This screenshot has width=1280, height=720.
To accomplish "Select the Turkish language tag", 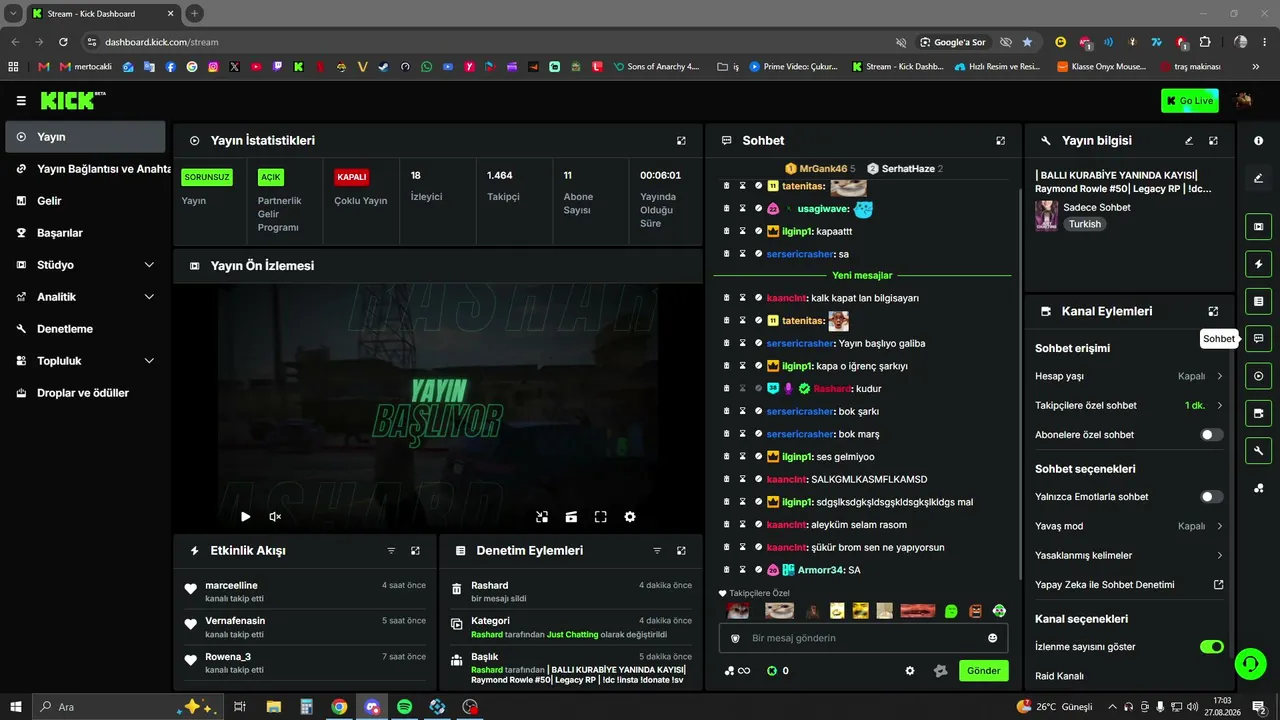I will tap(1084, 224).
